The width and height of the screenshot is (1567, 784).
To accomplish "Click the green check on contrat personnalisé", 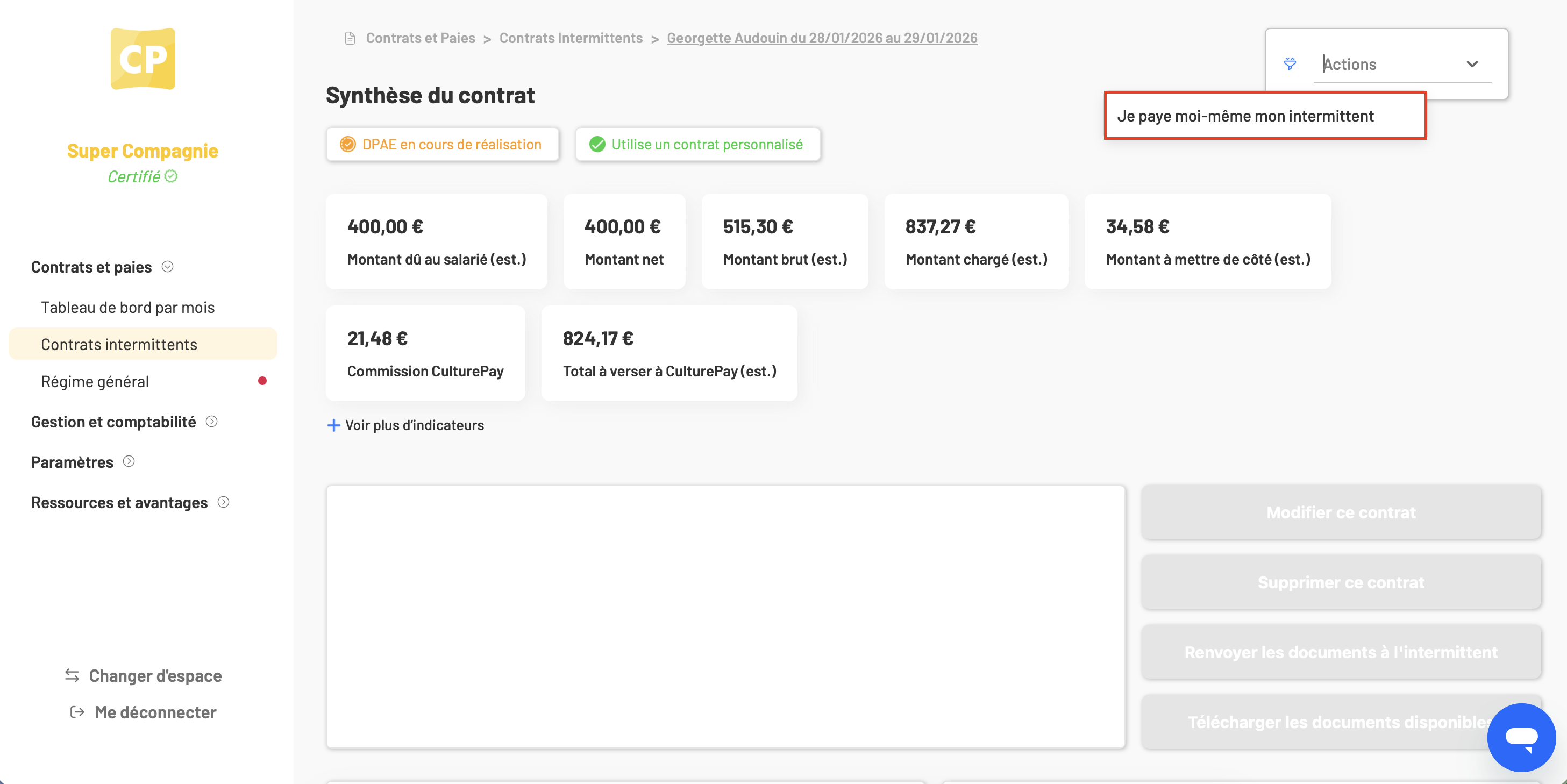I will click(x=597, y=144).
